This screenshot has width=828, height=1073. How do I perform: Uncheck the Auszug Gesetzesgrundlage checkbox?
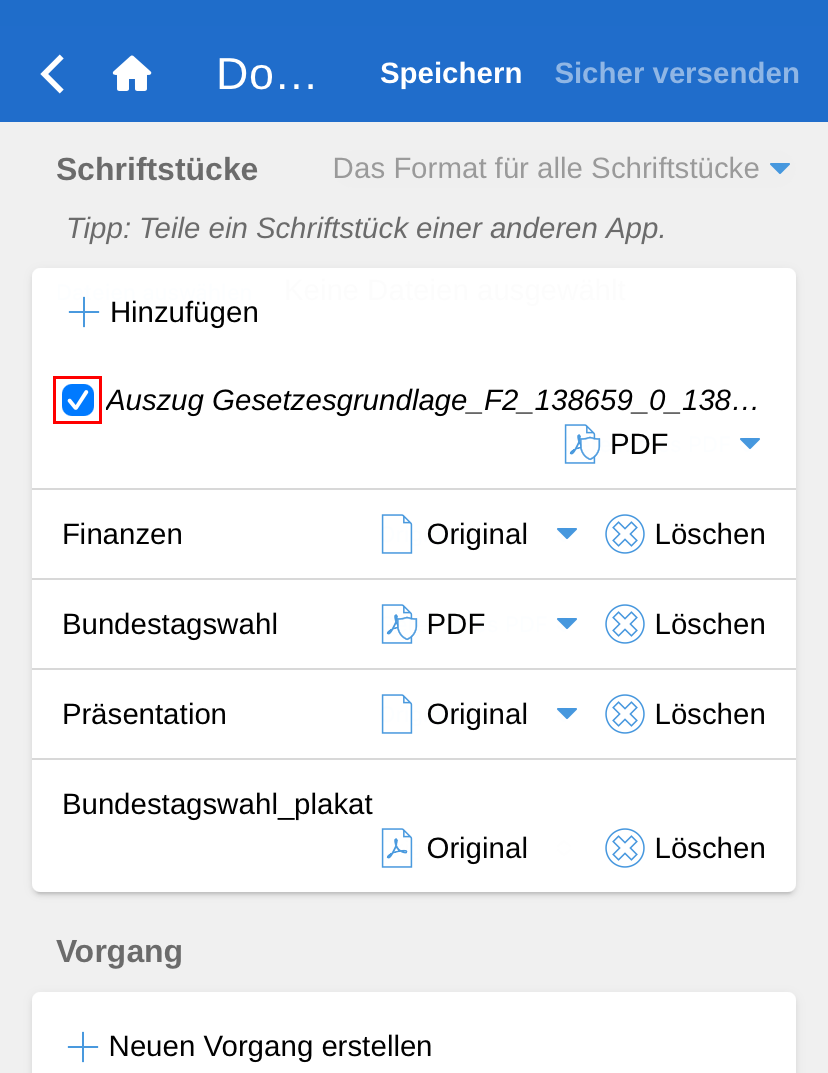(78, 400)
